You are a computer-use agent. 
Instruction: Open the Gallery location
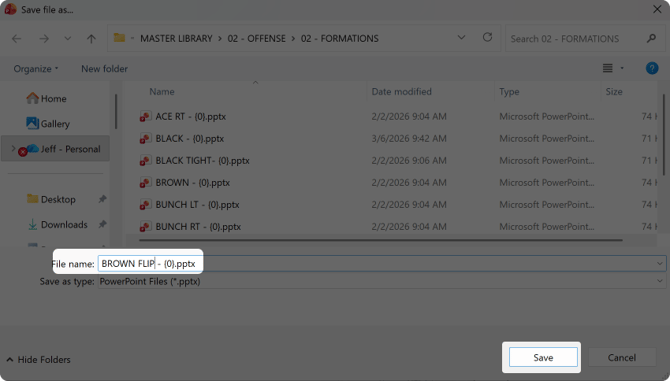47,124
